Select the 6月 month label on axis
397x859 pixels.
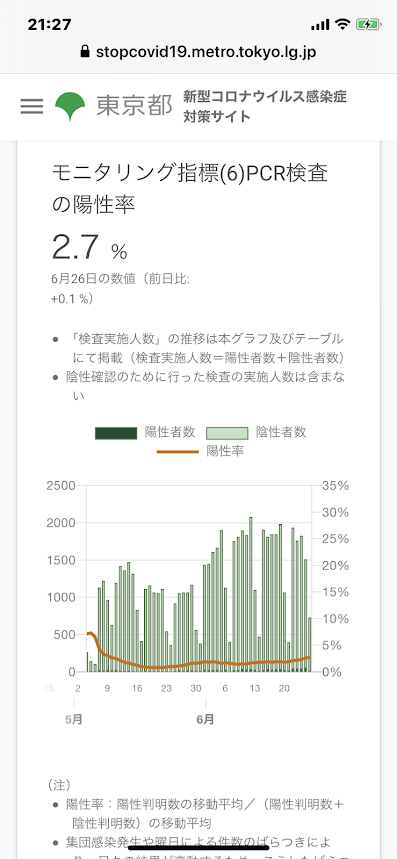tap(205, 719)
